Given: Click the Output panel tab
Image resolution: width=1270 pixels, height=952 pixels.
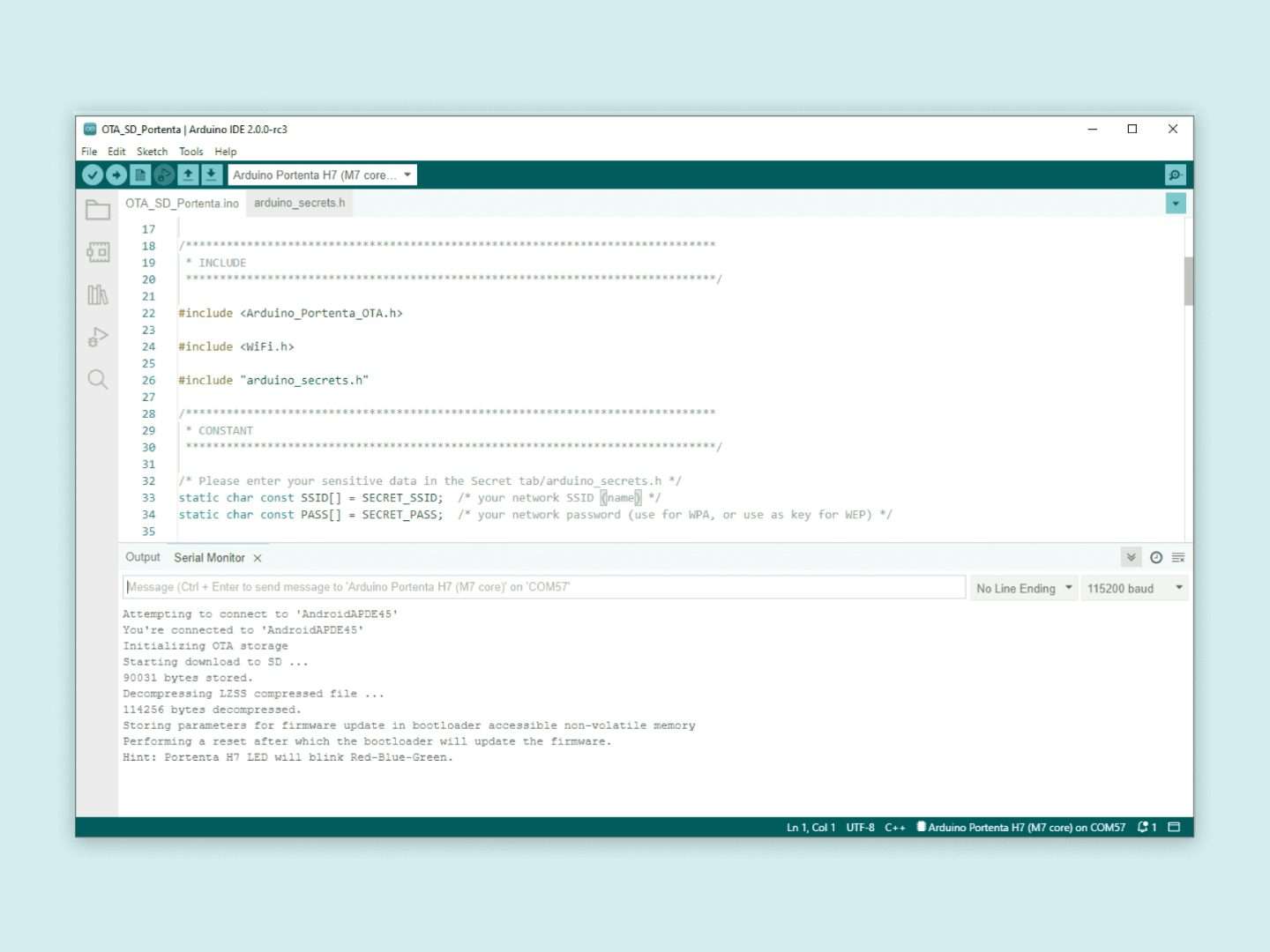Looking at the screenshot, I should pos(143,557).
